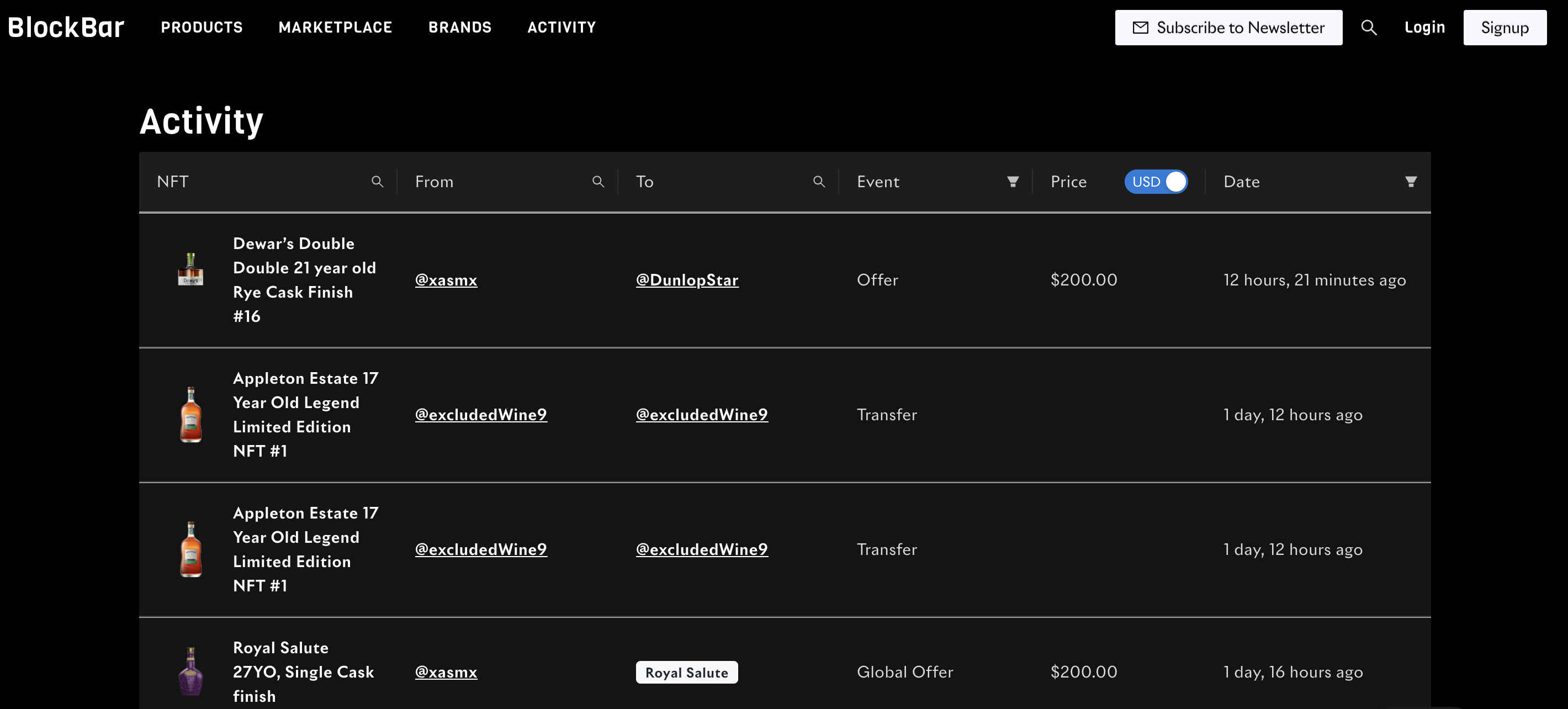1568x709 pixels.
Task: Open the Products menu
Action: pos(202,28)
